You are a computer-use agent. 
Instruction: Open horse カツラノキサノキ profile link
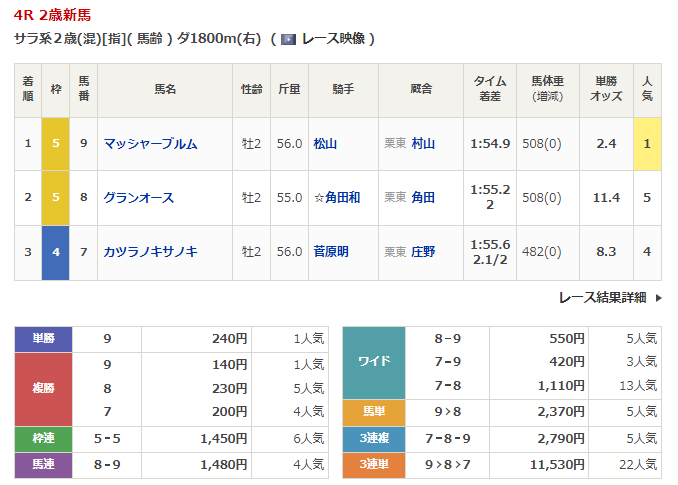[x=151, y=252]
